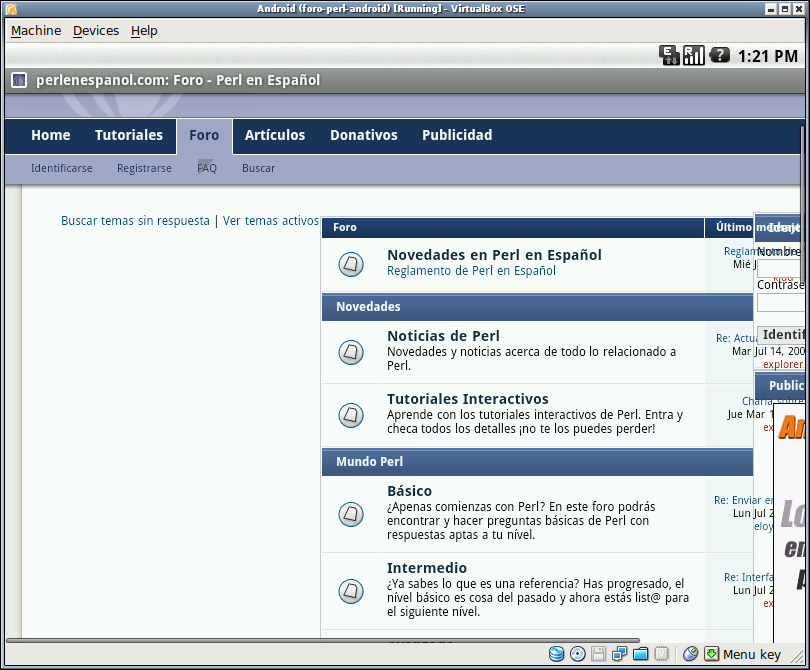The image size is (810, 670).
Task: Open the Tutoriales tab
Action: tap(129, 135)
